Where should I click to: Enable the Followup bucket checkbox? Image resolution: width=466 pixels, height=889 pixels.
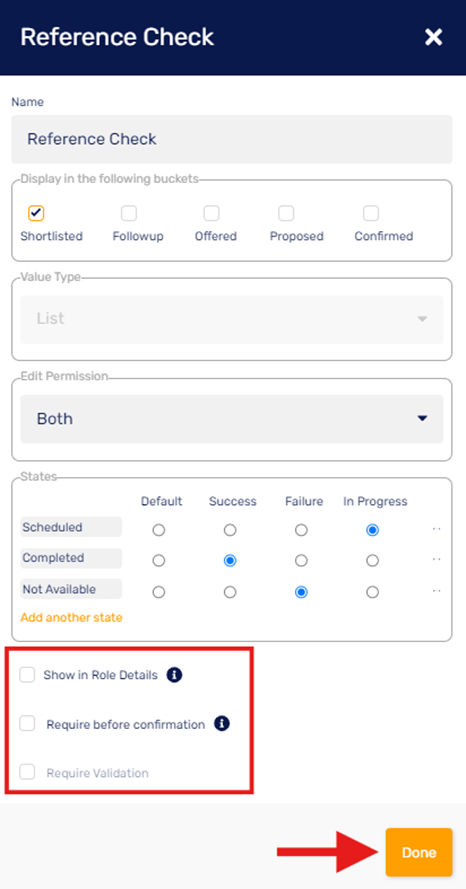pyautogui.click(x=129, y=213)
